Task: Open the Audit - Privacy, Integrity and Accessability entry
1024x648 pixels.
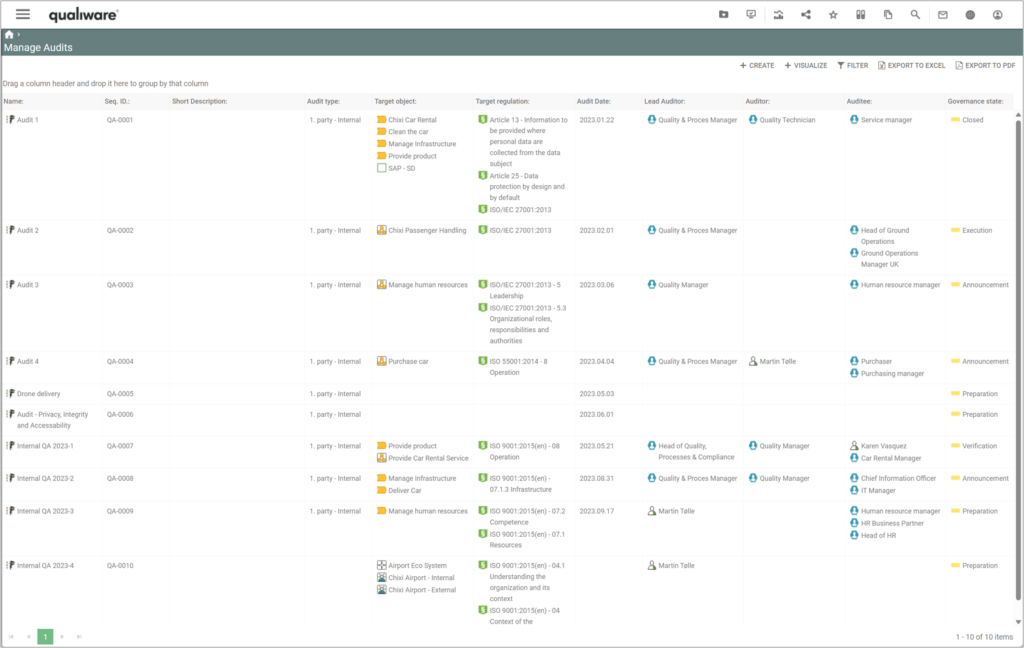Action: 52,419
